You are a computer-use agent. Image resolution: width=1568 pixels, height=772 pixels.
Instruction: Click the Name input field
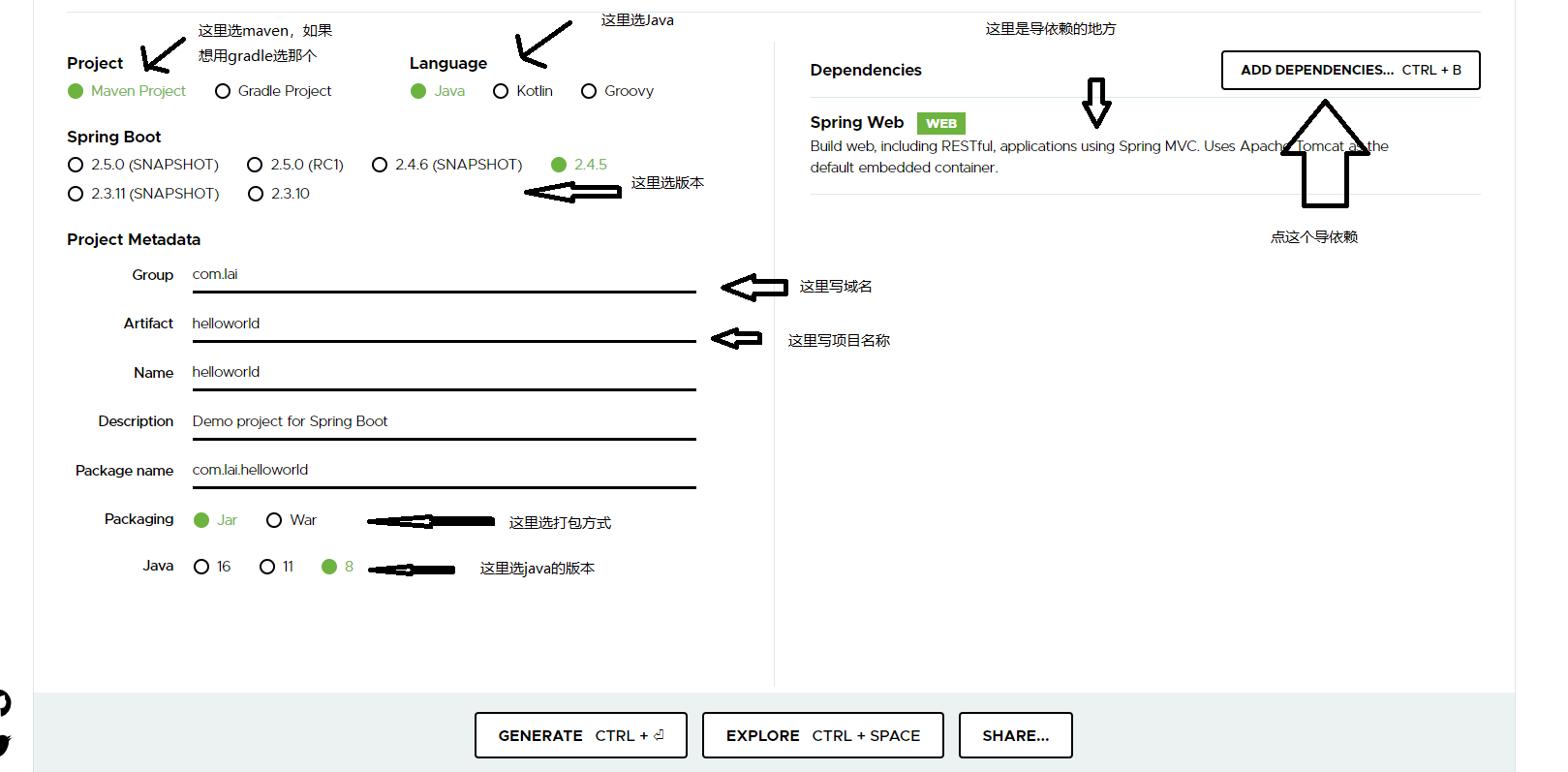444,372
